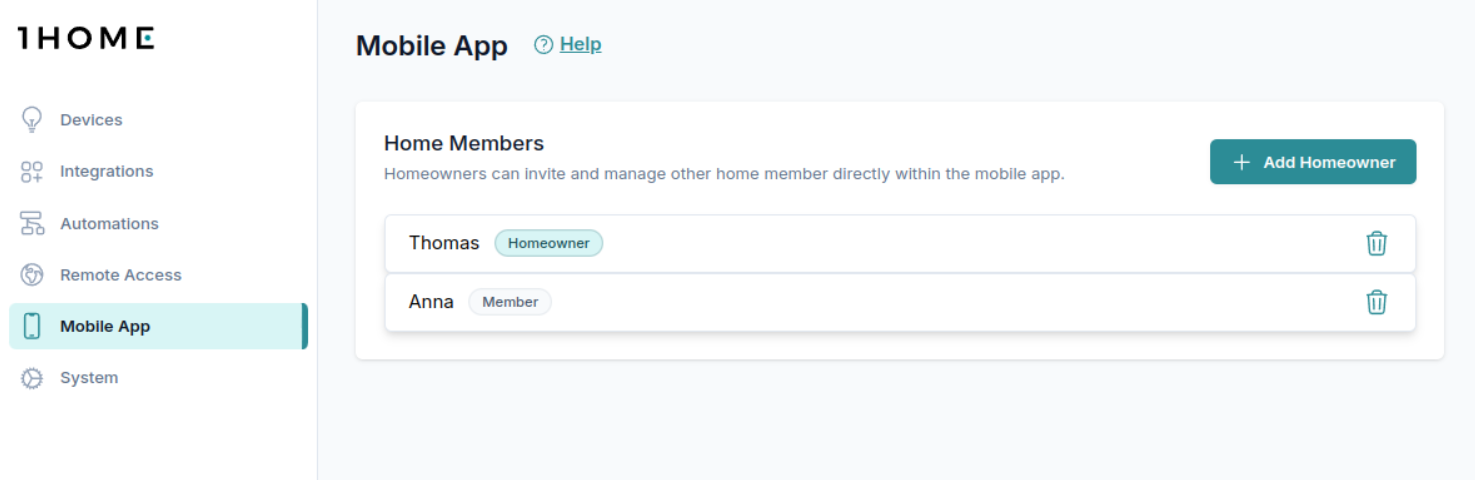
Task: Delete Thomas with the trash icon
Action: [x=1376, y=243]
